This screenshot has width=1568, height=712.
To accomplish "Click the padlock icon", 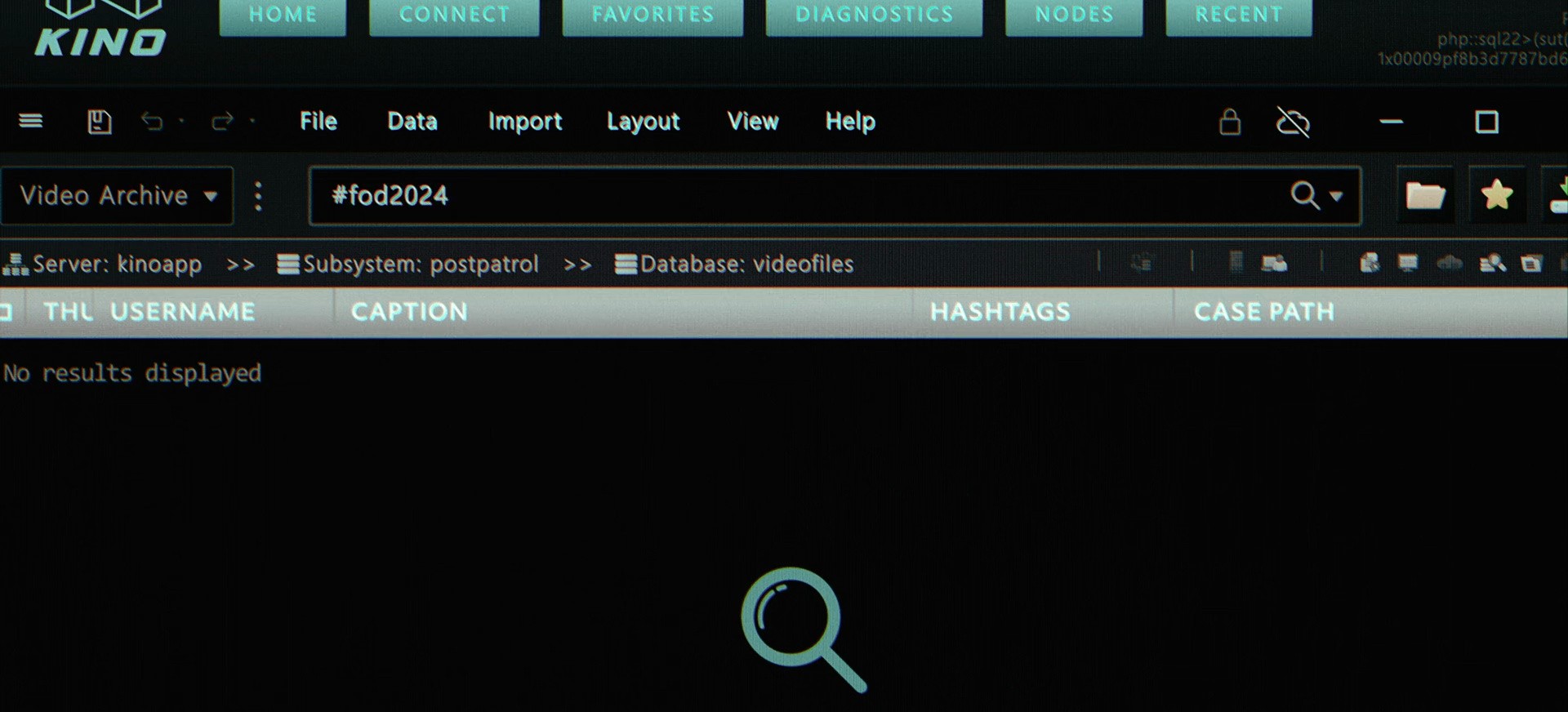I will 1230,122.
